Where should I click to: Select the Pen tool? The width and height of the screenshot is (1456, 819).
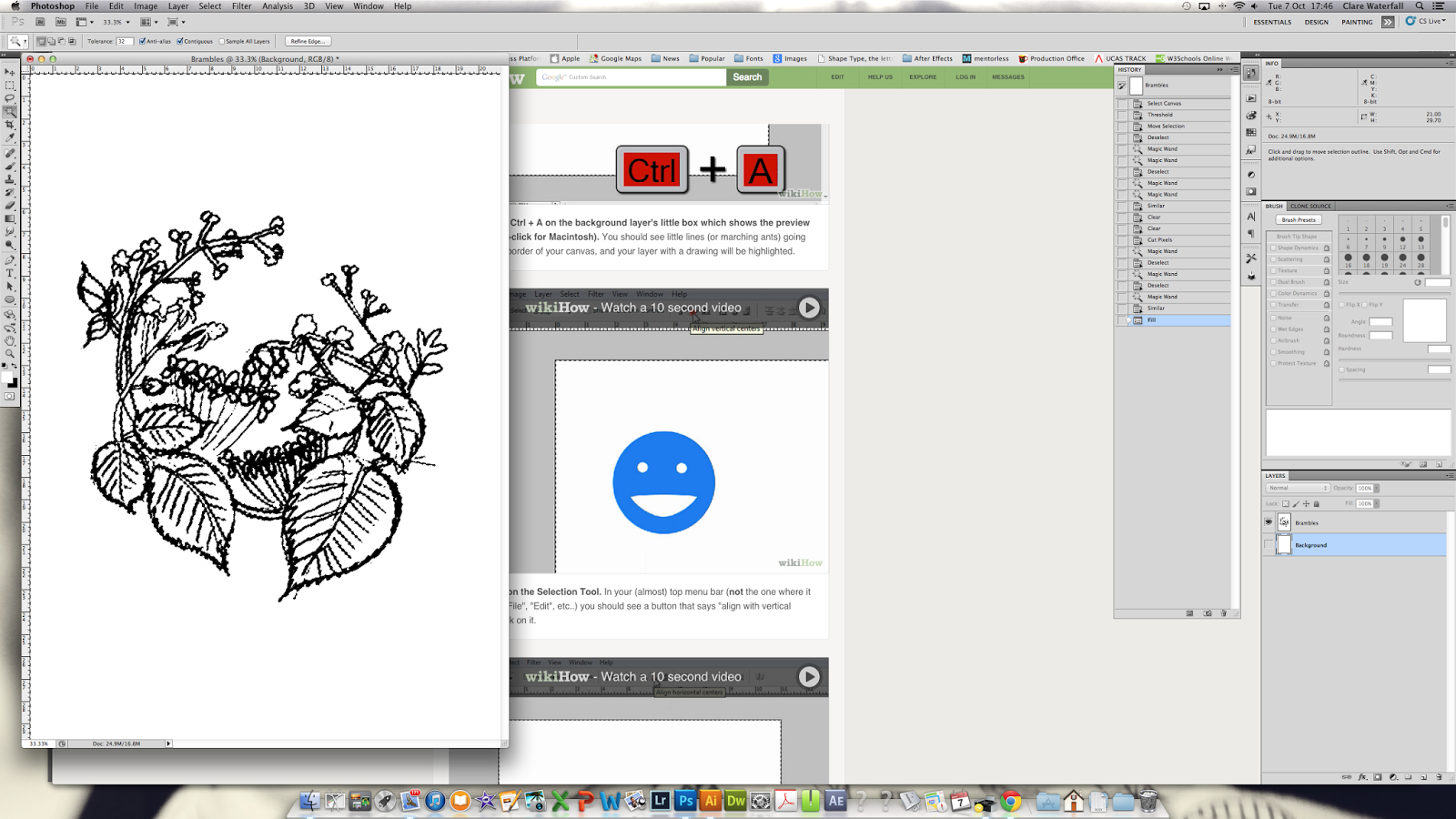[10, 260]
